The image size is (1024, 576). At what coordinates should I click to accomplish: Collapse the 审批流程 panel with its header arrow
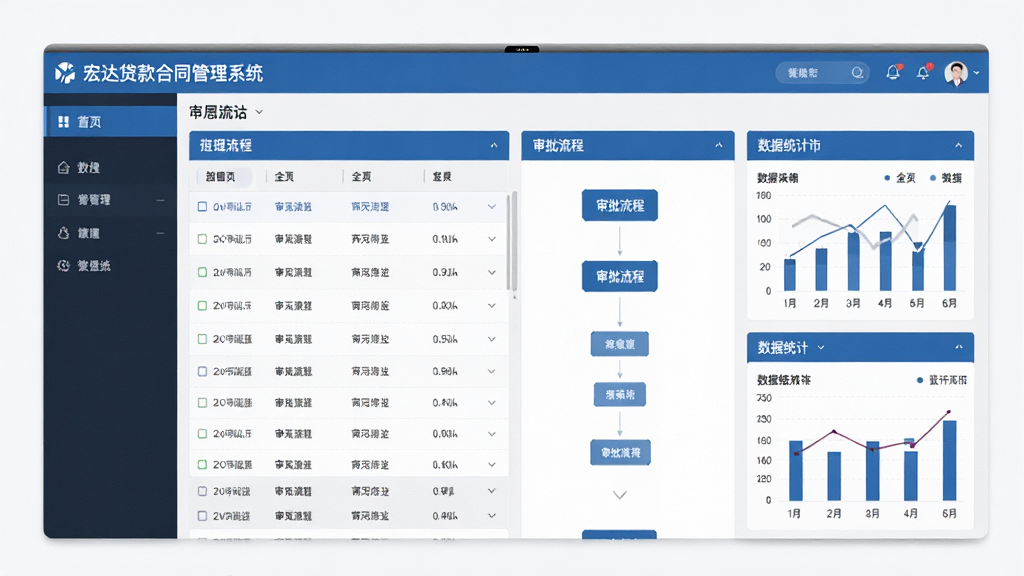pyautogui.click(x=719, y=146)
